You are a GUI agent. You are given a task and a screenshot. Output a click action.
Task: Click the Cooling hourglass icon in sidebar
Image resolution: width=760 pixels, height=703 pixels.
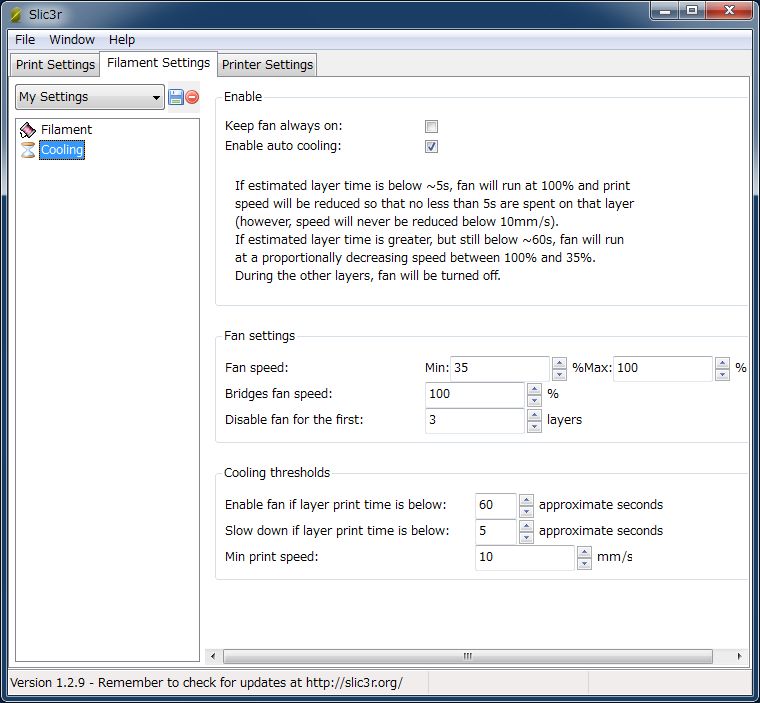coord(28,150)
